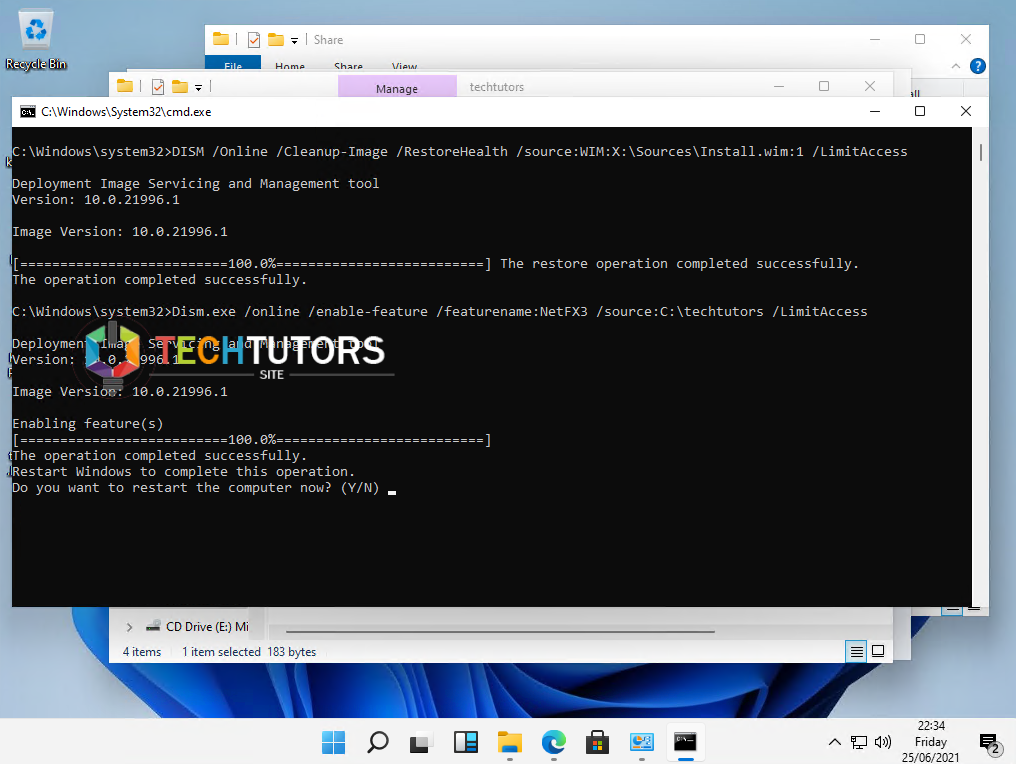The width and height of the screenshot is (1016, 764).
Task: Collapse ribbon chevron in rear Explorer window
Action: pyautogui.click(x=956, y=66)
